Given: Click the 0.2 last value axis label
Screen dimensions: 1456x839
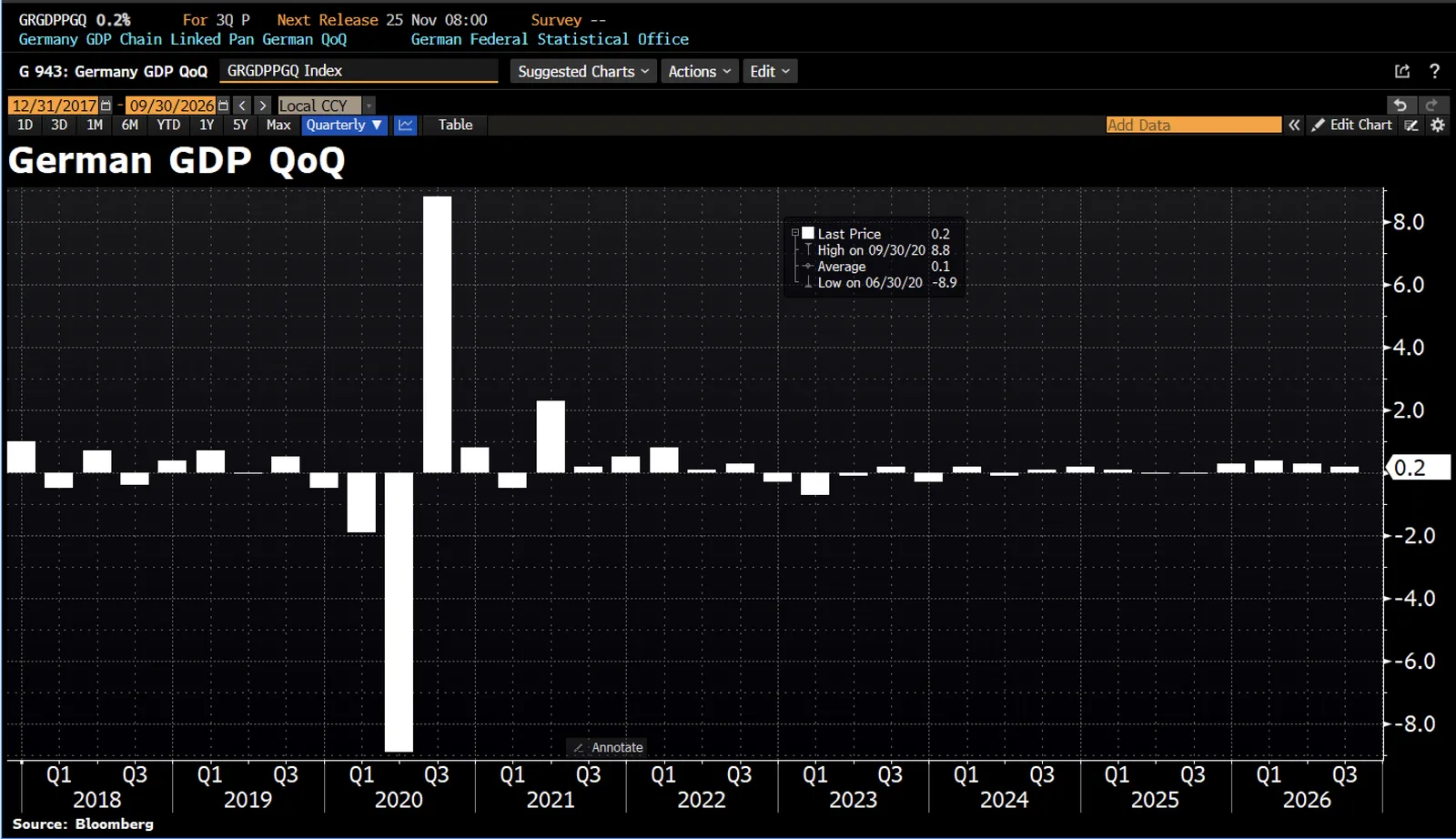Looking at the screenshot, I should point(1417,468).
